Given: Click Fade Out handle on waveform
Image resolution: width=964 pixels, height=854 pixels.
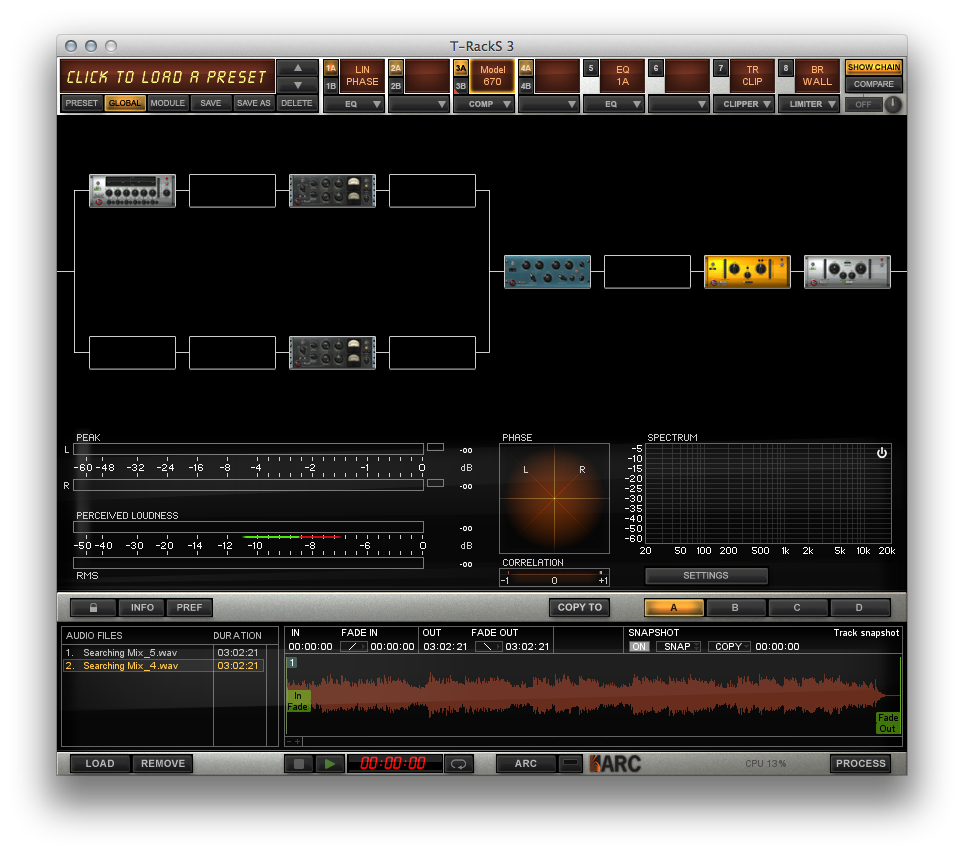Looking at the screenshot, I should pyautogui.click(x=888, y=723).
